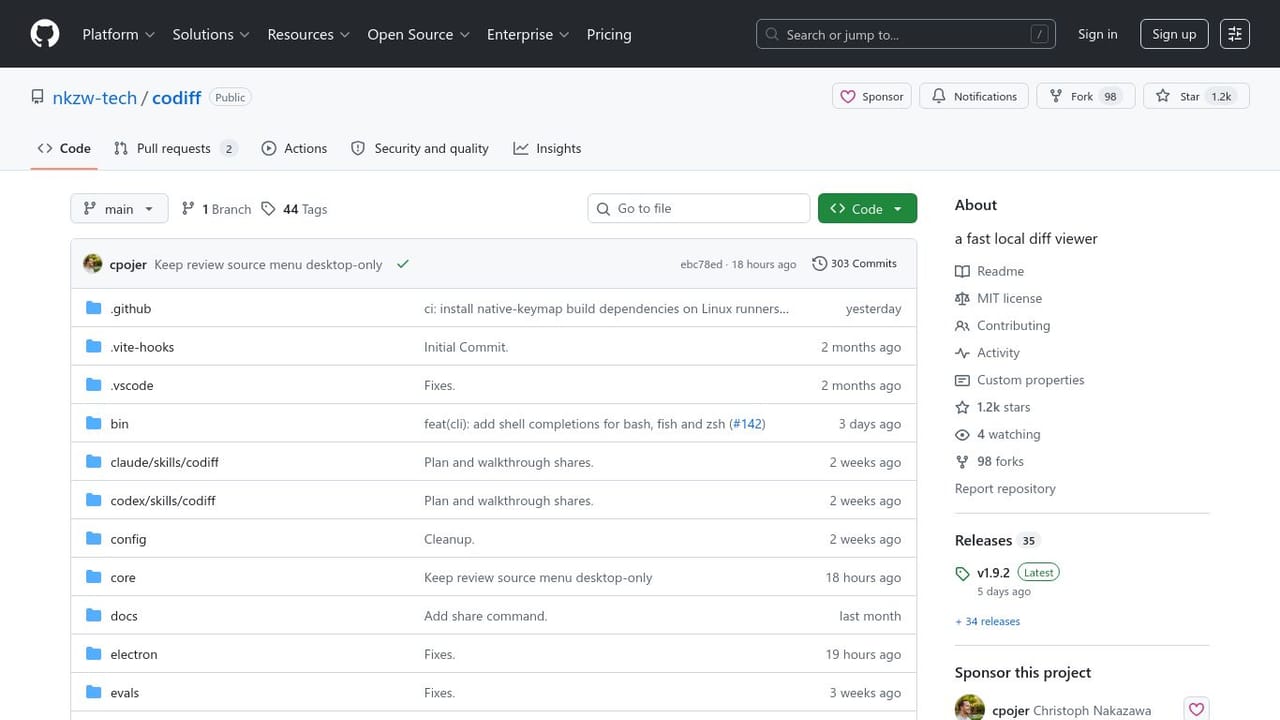Switch to the Insights tab
The image size is (1280, 720).
coord(547,148)
